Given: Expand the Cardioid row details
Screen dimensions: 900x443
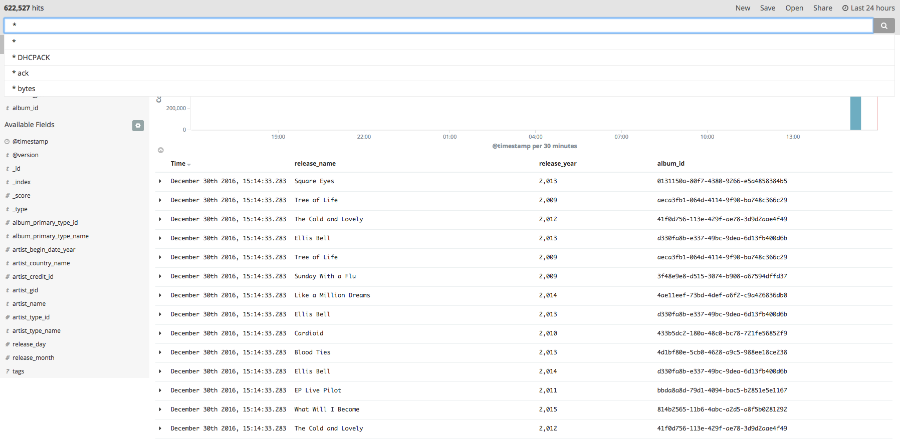Looking at the screenshot, I should (160, 333).
